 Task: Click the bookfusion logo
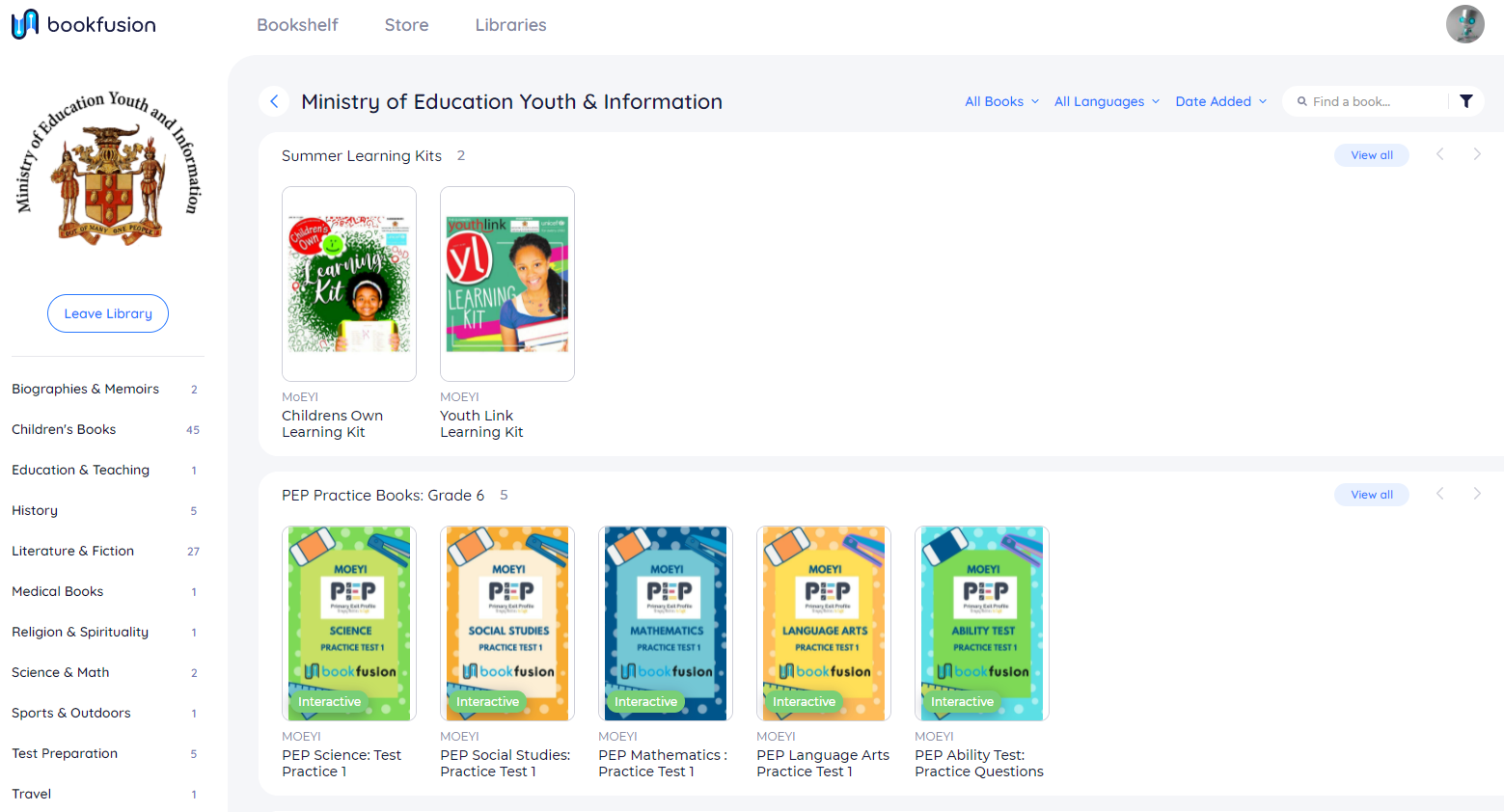(84, 24)
